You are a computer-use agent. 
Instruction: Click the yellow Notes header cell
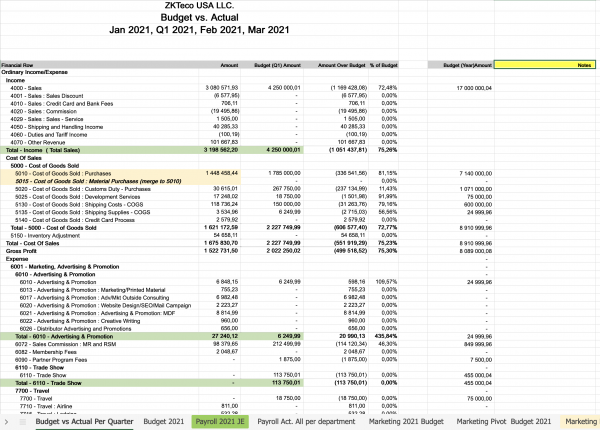click(546, 64)
